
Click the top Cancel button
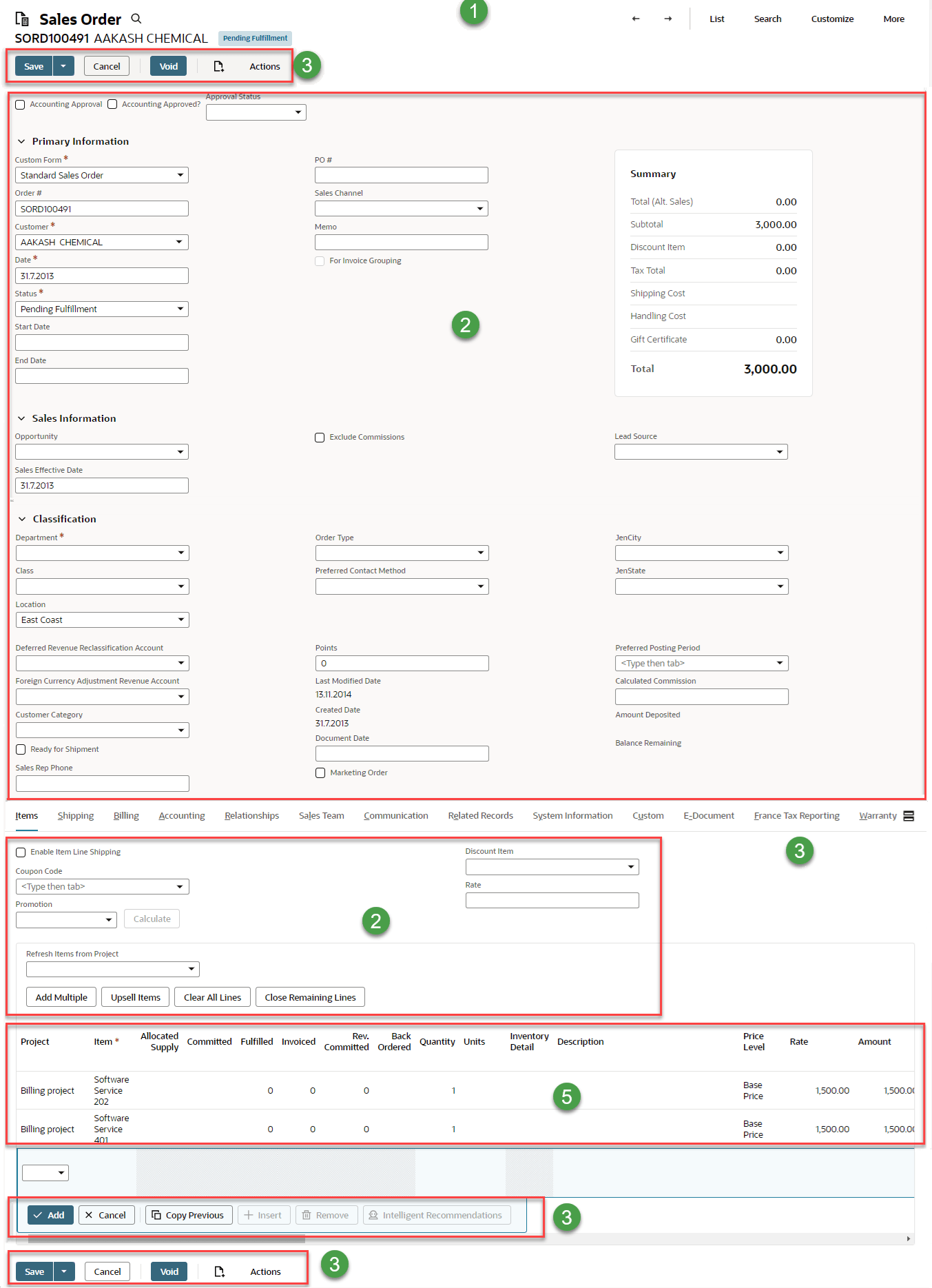tap(107, 66)
